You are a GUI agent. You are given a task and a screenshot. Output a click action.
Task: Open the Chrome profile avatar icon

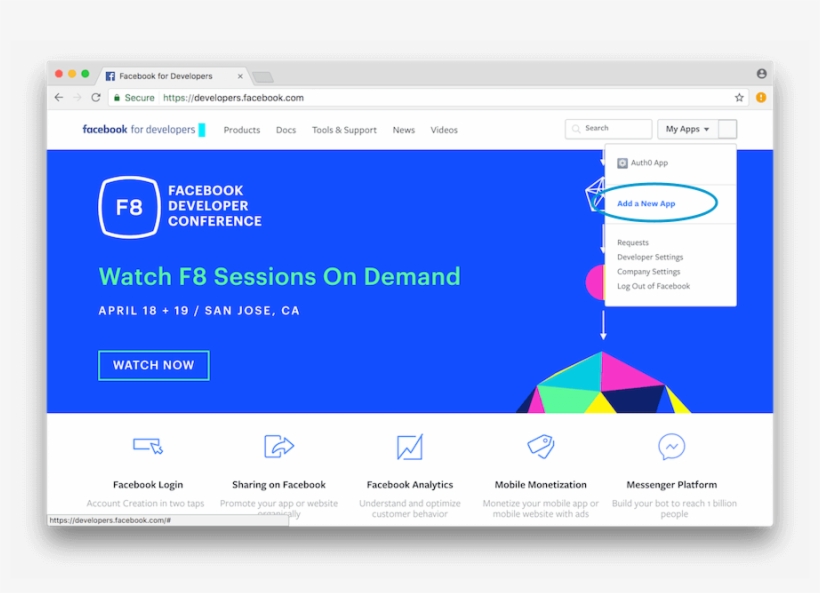click(761, 74)
